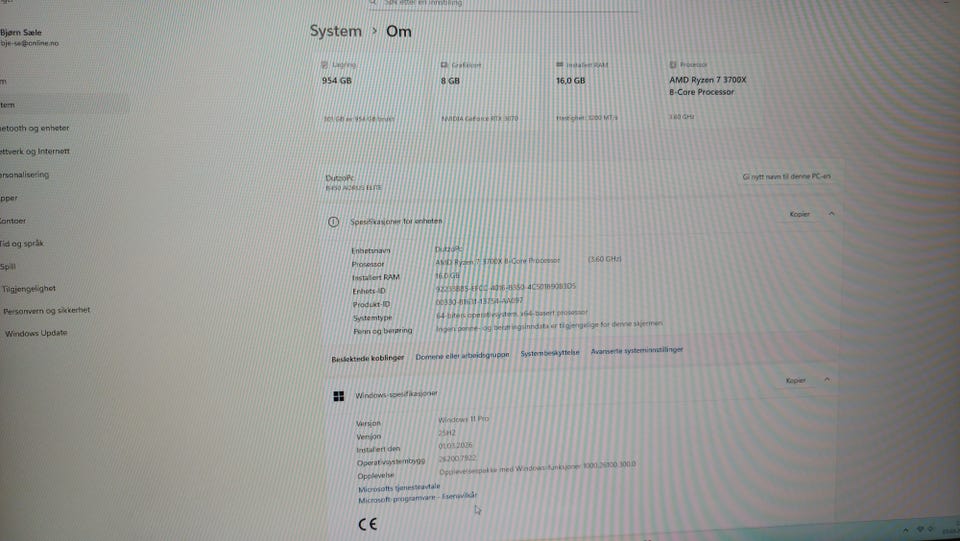Collapse the Spesifikasjoner for enheten section
Image resolution: width=960 pixels, height=541 pixels.
831,214
